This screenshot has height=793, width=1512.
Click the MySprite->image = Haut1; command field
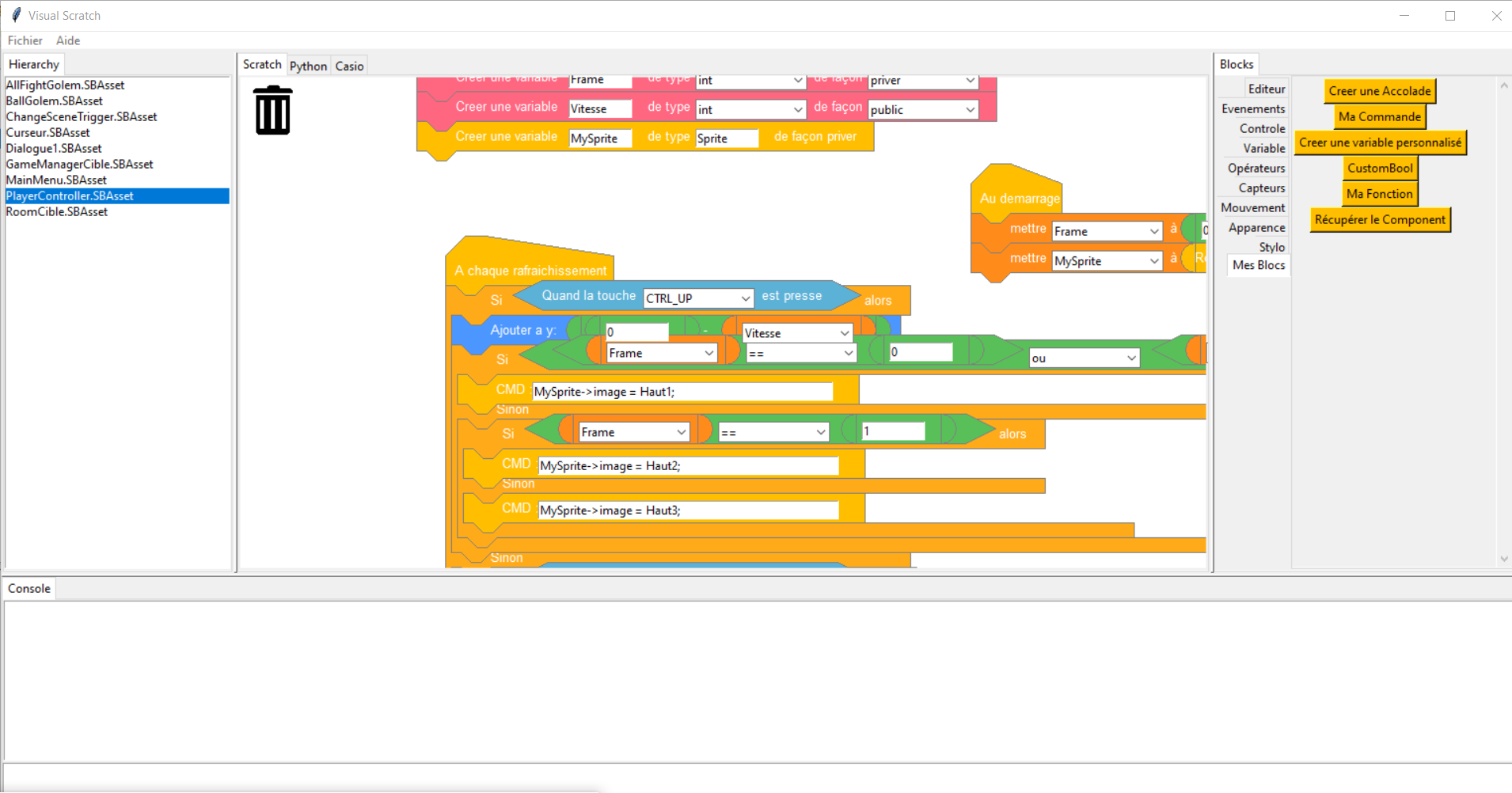pyautogui.click(x=682, y=392)
